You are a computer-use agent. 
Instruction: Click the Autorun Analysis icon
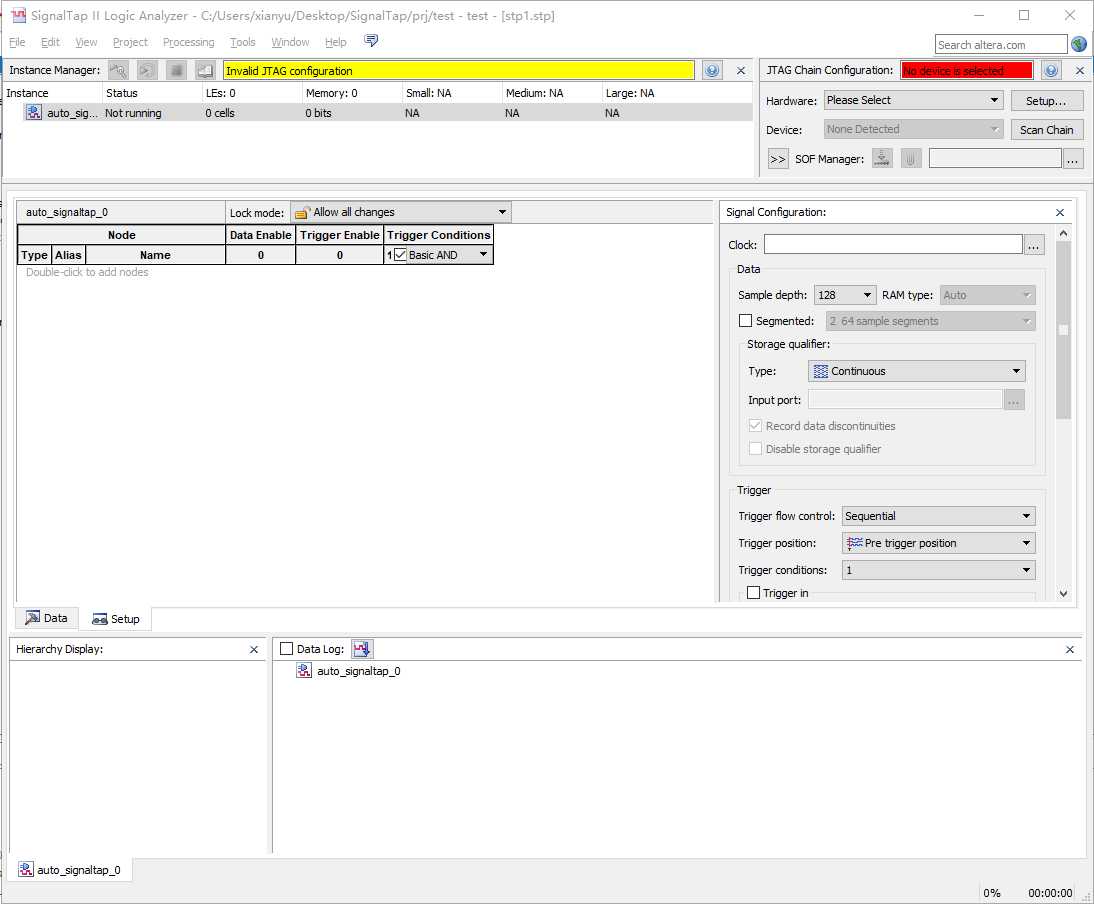coord(147,70)
